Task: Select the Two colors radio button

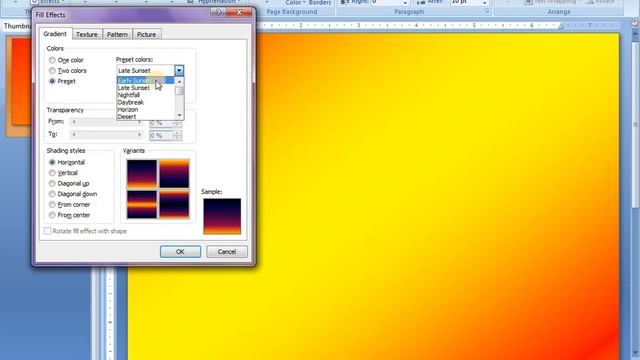Action: (x=52, y=71)
